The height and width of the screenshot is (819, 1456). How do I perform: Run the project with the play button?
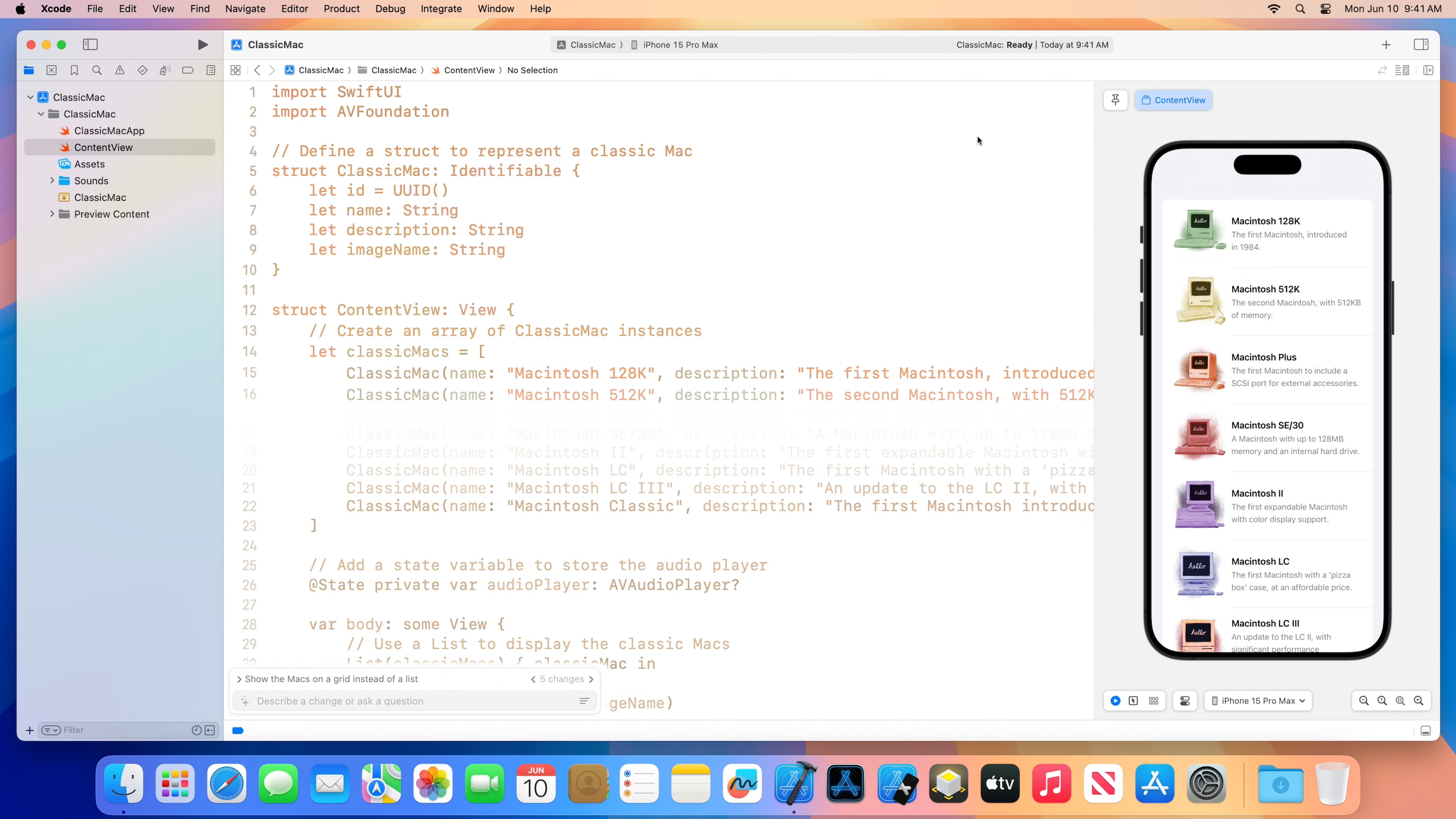202,44
